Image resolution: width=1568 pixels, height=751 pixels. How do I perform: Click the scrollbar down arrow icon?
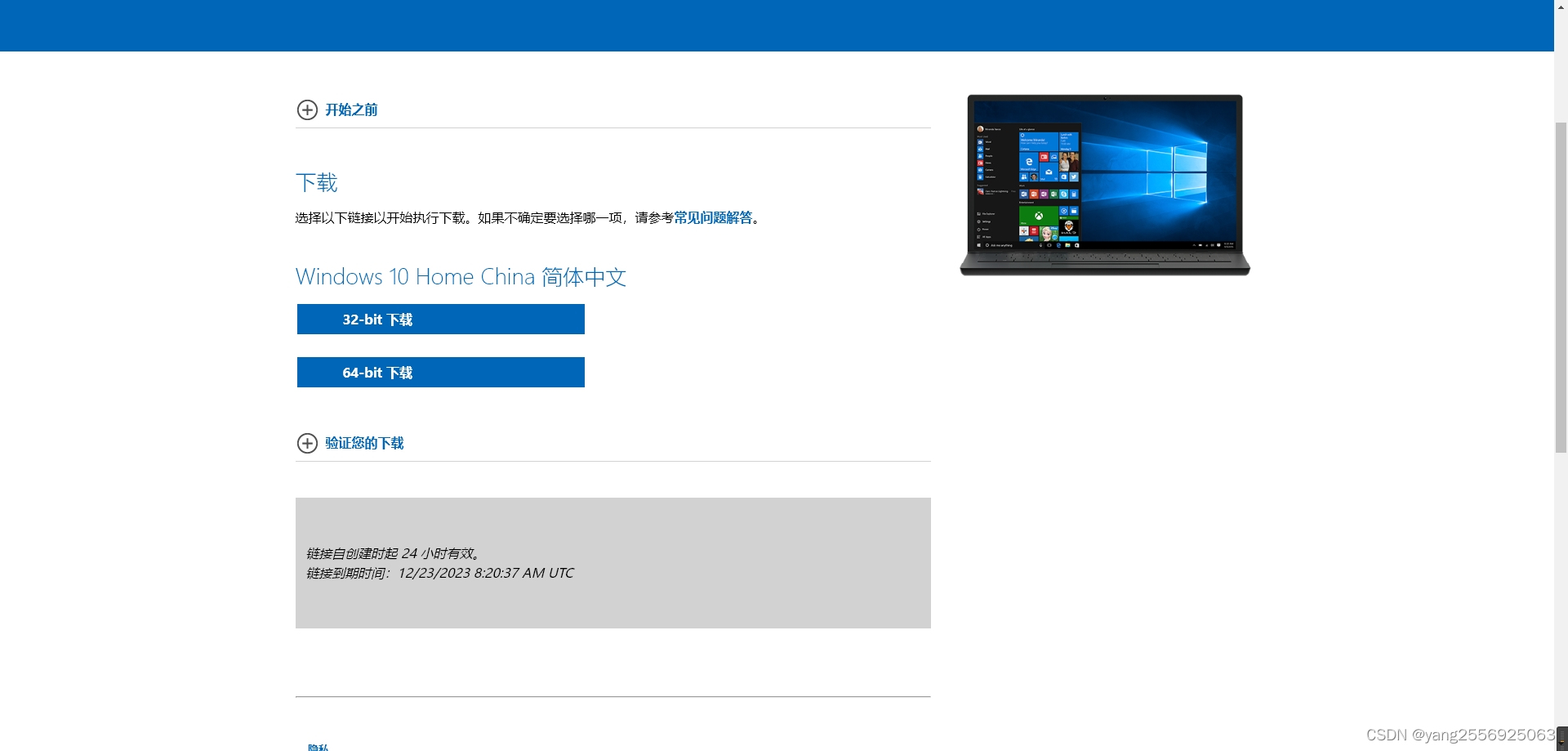tap(1561, 744)
